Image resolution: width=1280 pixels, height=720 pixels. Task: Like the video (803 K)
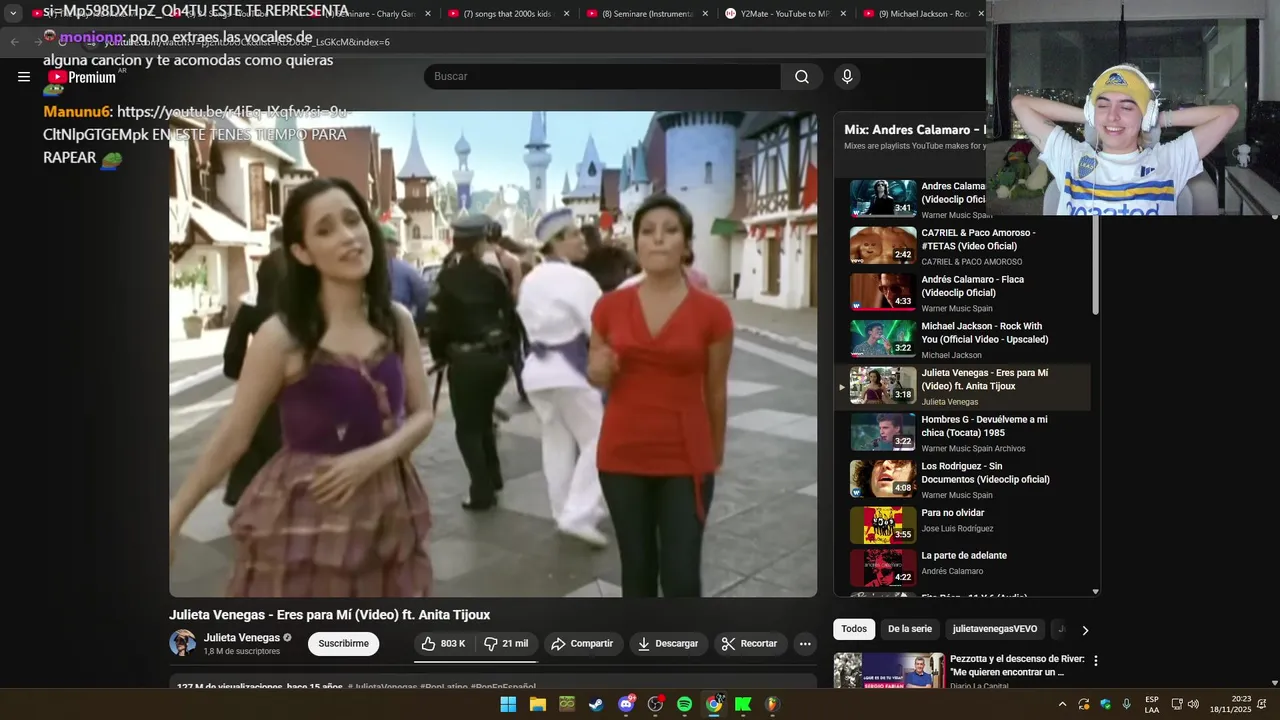[x=444, y=644]
